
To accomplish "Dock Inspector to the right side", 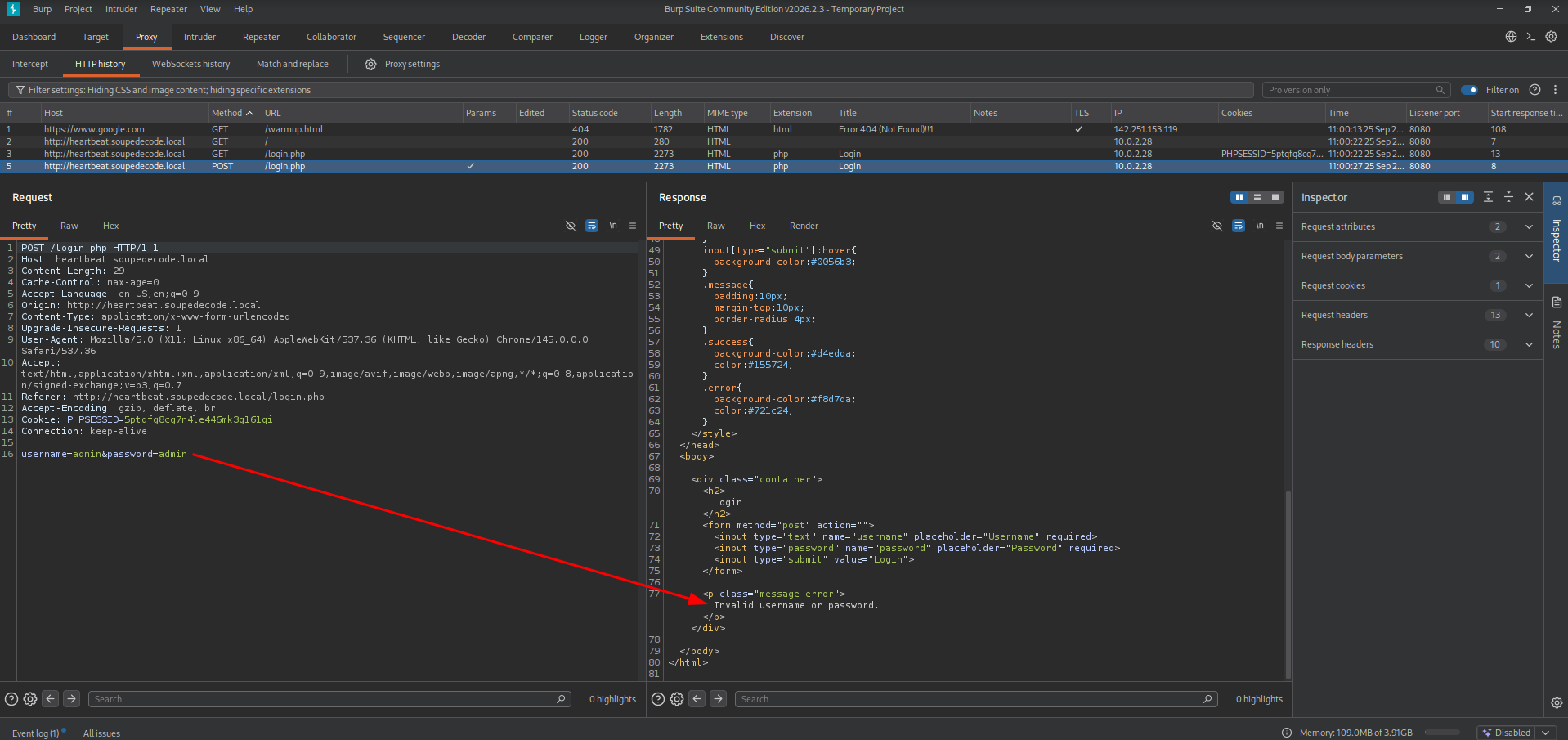I will tap(1465, 197).
